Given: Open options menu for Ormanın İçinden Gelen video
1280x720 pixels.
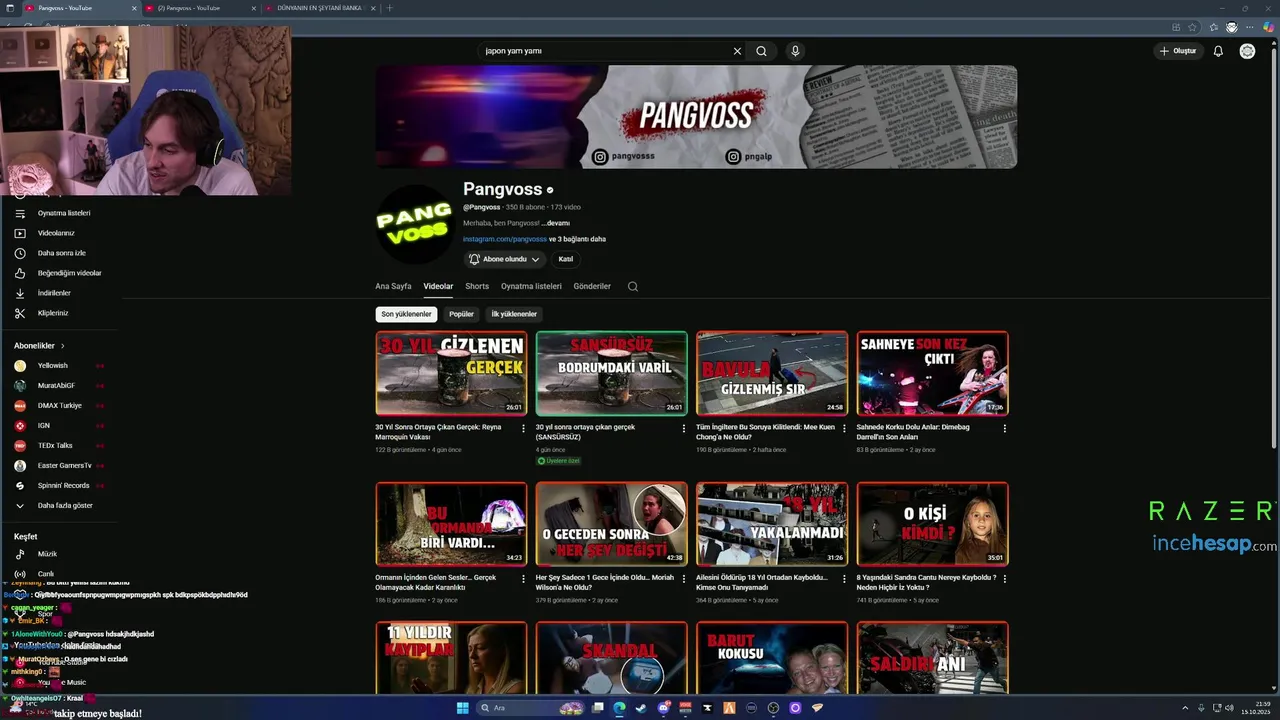Looking at the screenshot, I should pyautogui.click(x=523, y=579).
